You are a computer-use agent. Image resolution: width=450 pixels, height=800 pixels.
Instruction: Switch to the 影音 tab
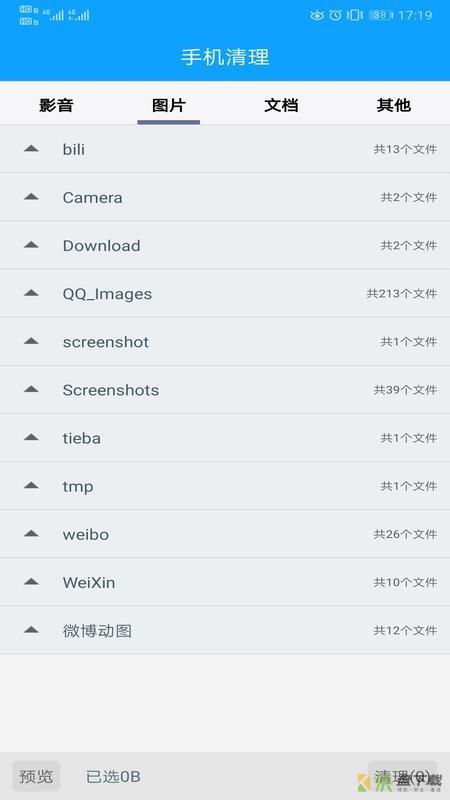pyautogui.click(x=56, y=105)
